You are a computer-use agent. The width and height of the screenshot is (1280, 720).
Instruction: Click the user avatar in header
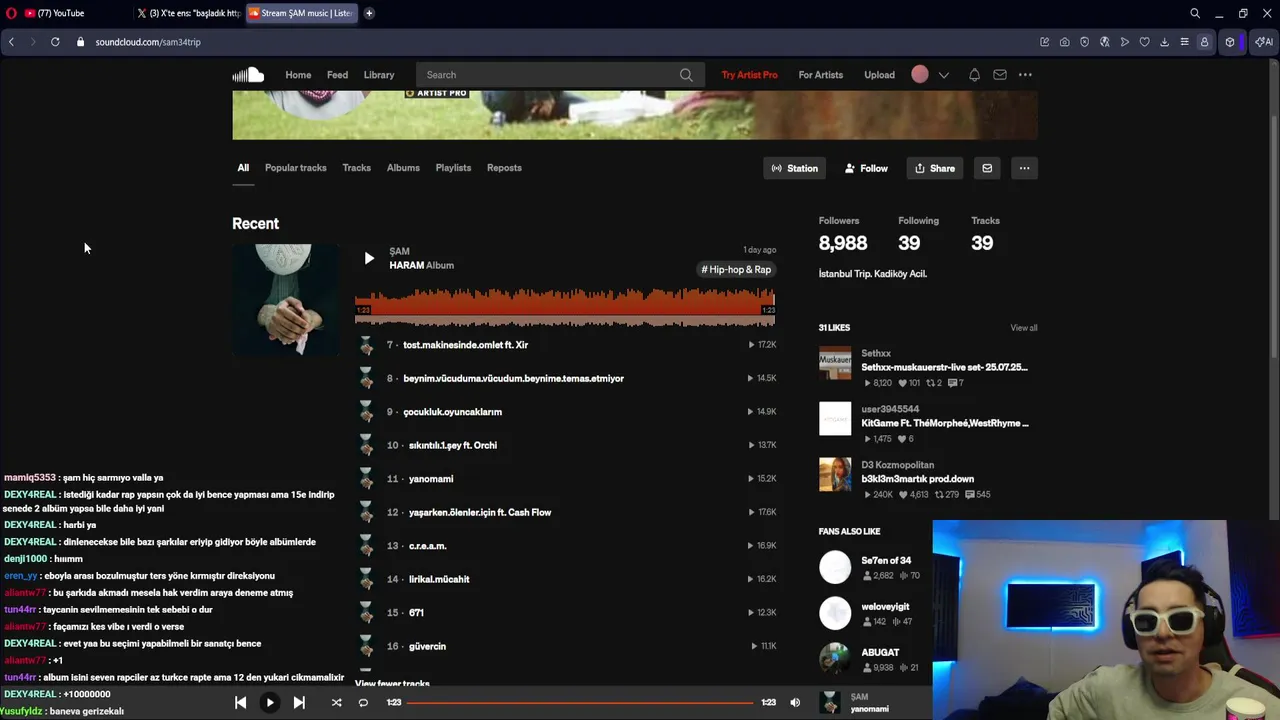[x=920, y=75]
